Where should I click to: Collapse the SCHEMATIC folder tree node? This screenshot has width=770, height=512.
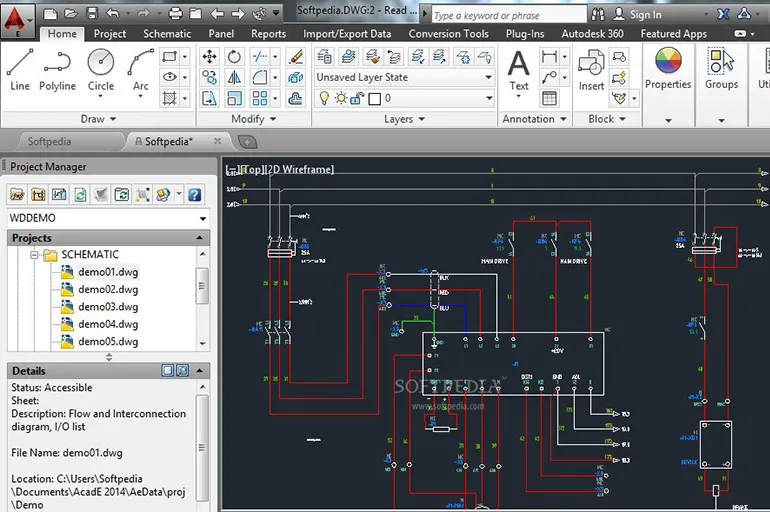pos(34,255)
